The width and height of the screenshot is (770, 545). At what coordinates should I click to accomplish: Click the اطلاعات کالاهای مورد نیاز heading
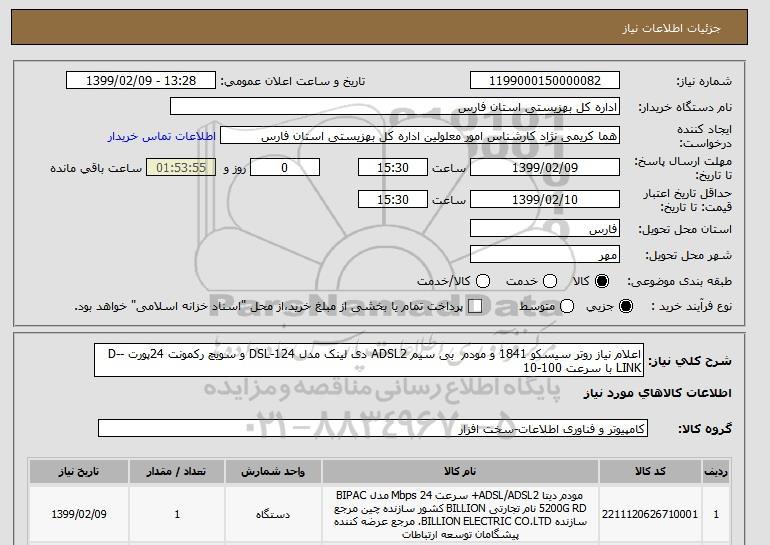[658, 393]
